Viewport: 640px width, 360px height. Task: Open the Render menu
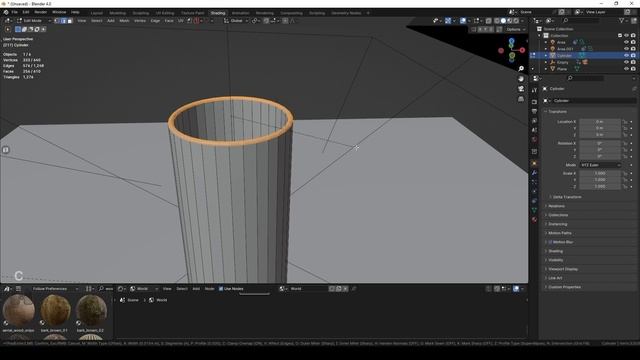tap(40, 12)
